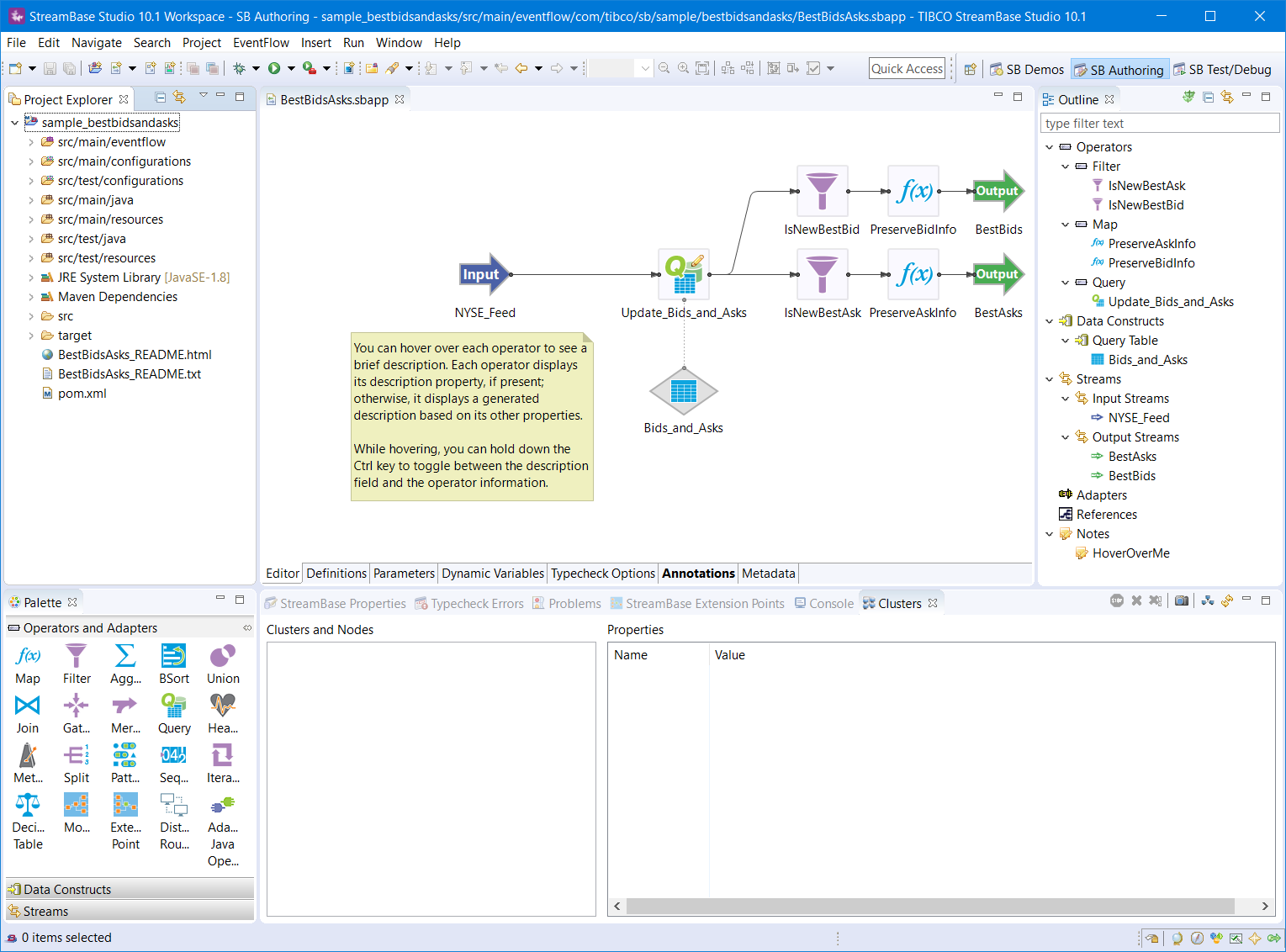1286x952 pixels.
Task: Select the IsNewBestBid filter on canvas
Action: [822, 191]
